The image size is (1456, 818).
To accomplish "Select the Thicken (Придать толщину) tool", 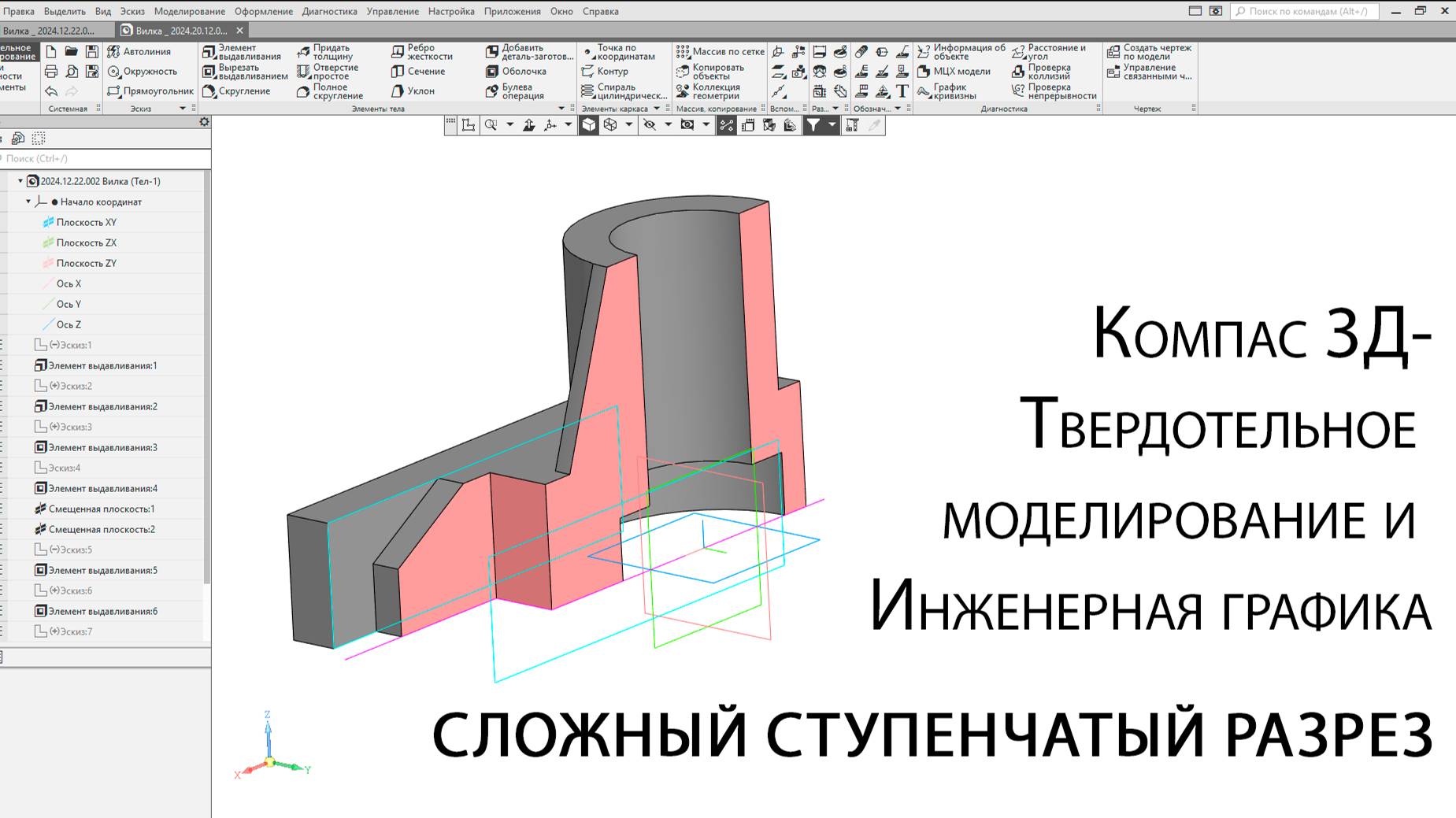I will (324, 52).
